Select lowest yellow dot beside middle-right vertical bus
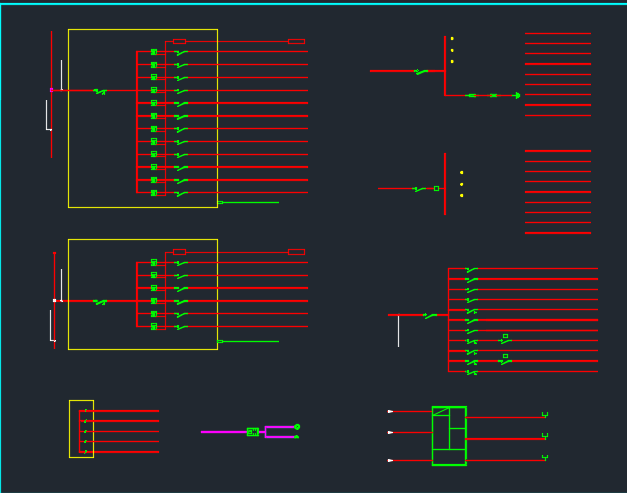 coord(461,196)
